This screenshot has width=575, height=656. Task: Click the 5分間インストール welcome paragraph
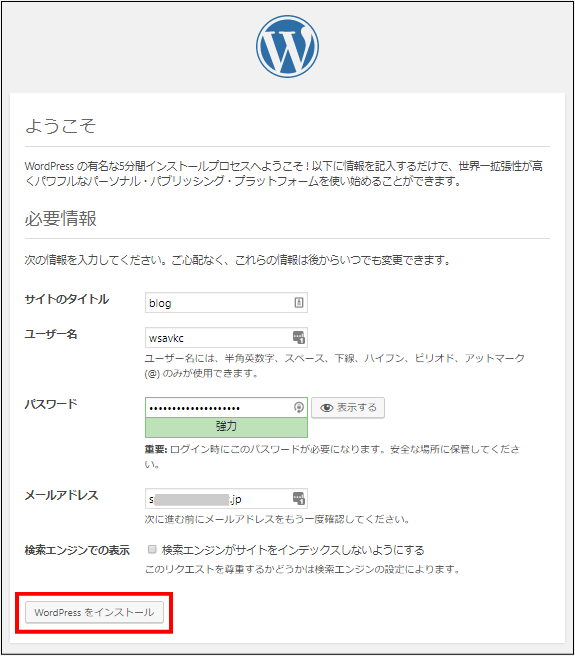point(284,174)
